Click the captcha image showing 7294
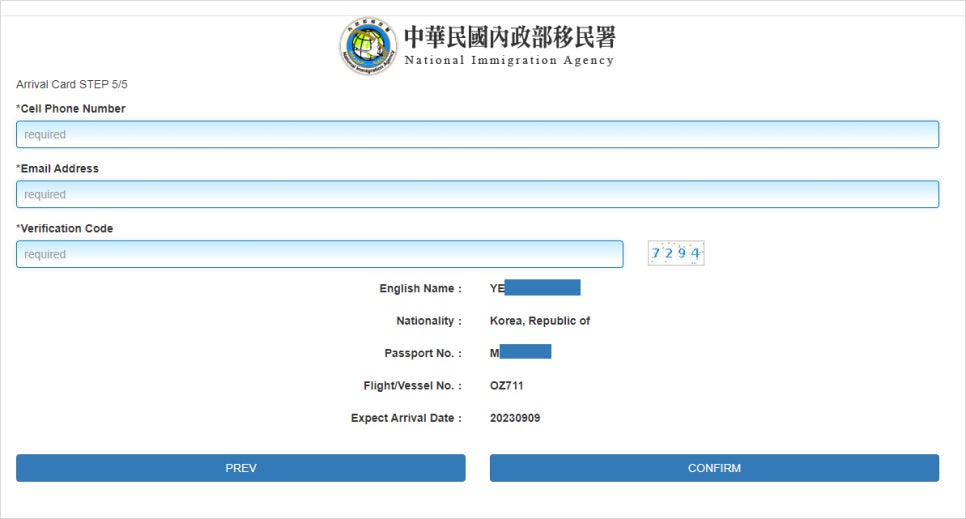 (x=676, y=253)
